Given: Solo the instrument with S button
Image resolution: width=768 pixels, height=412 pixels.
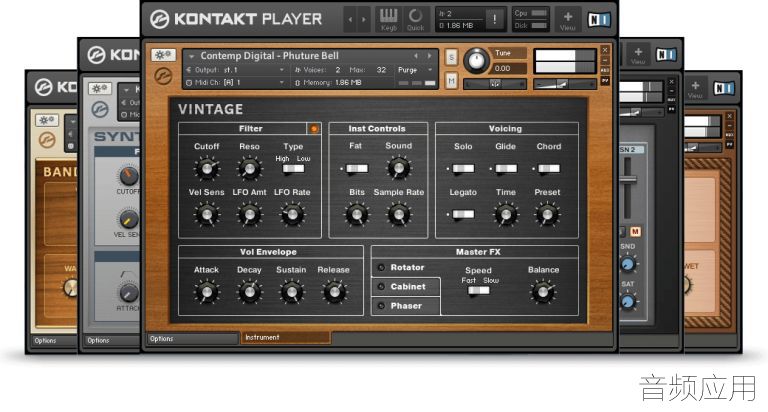Looking at the screenshot, I should [451, 58].
